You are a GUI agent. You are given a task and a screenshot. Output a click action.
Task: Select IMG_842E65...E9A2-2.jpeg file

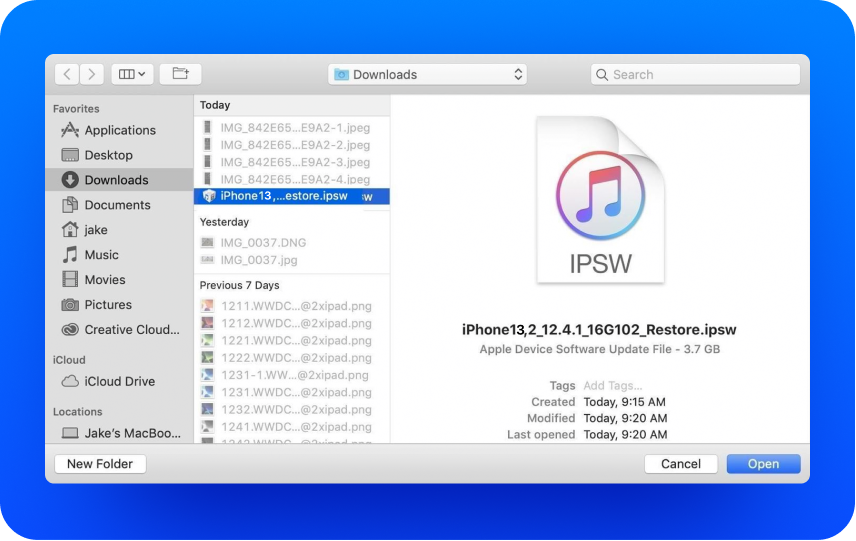292,145
